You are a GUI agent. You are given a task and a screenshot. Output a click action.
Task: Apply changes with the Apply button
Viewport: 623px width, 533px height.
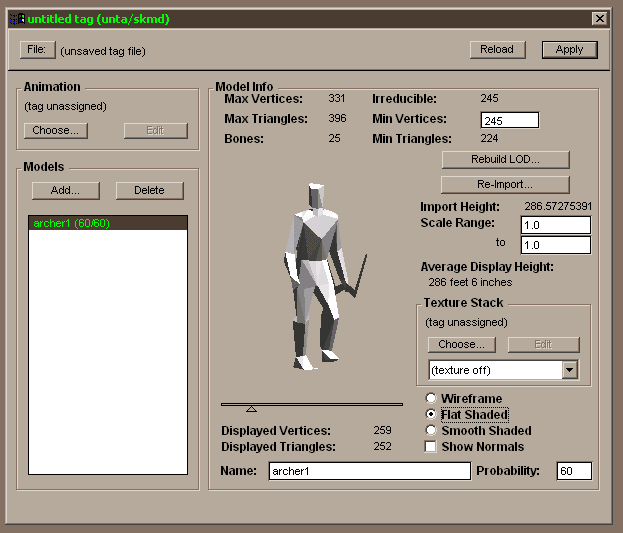tap(569, 49)
